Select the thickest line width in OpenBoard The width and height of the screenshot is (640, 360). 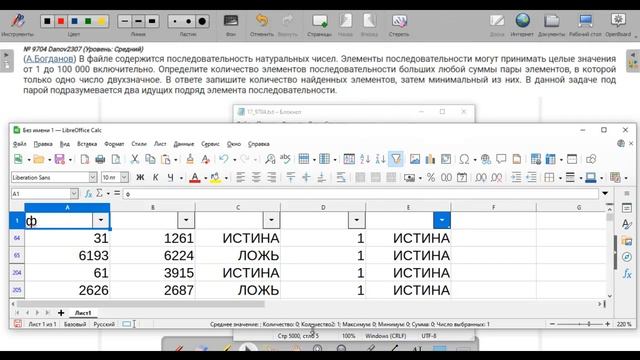(x=152, y=21)
